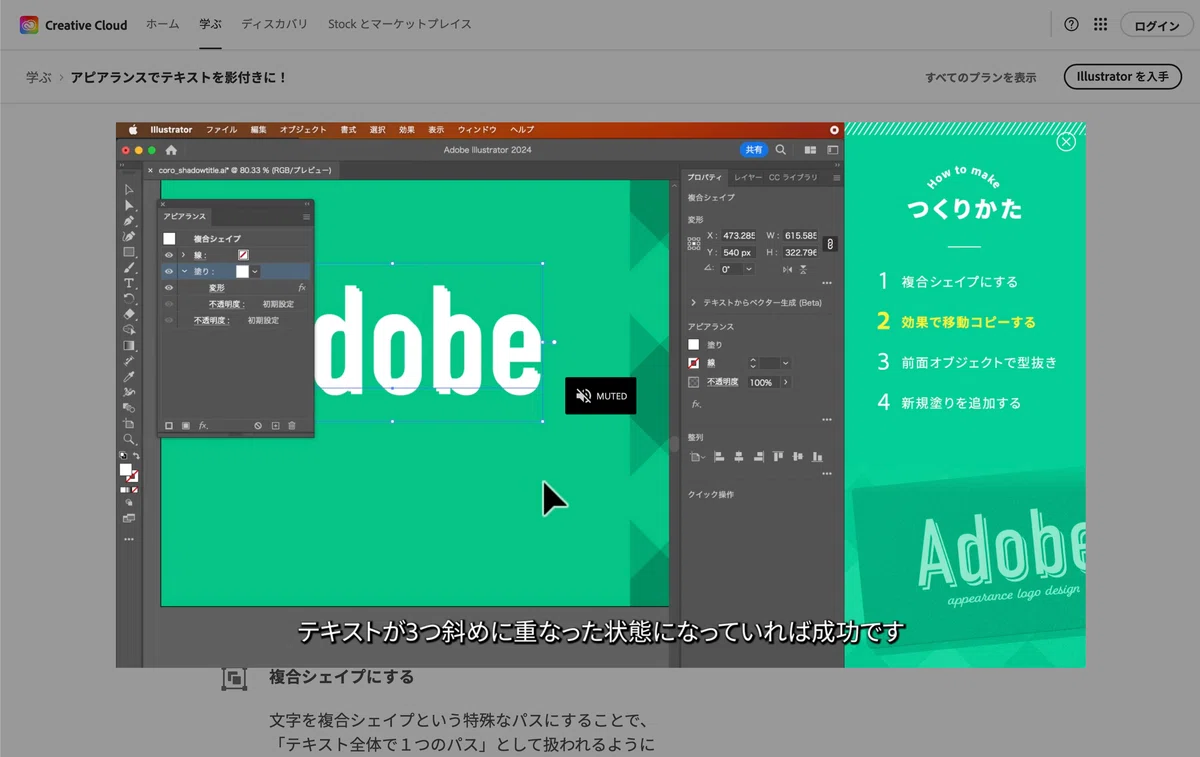
Task: Click the constrain width and height link icon
Action: coord(829,244)
